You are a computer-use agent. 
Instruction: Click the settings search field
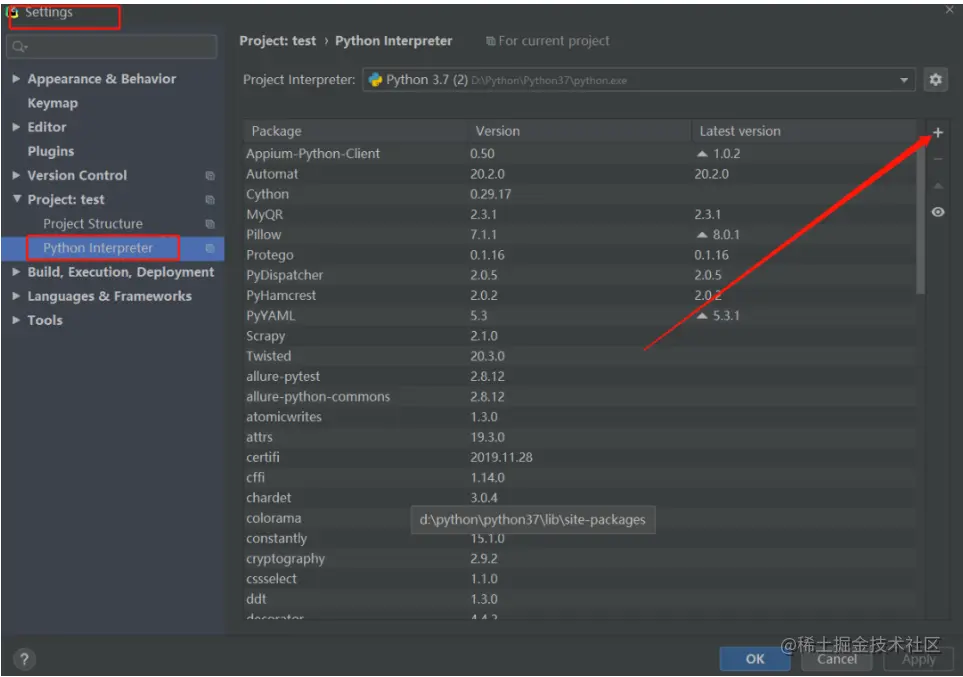(x=111, y=47)
